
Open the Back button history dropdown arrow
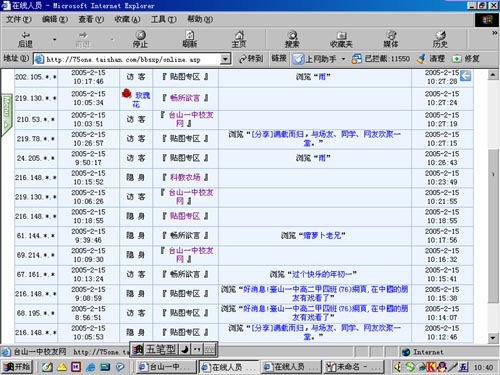54,39
